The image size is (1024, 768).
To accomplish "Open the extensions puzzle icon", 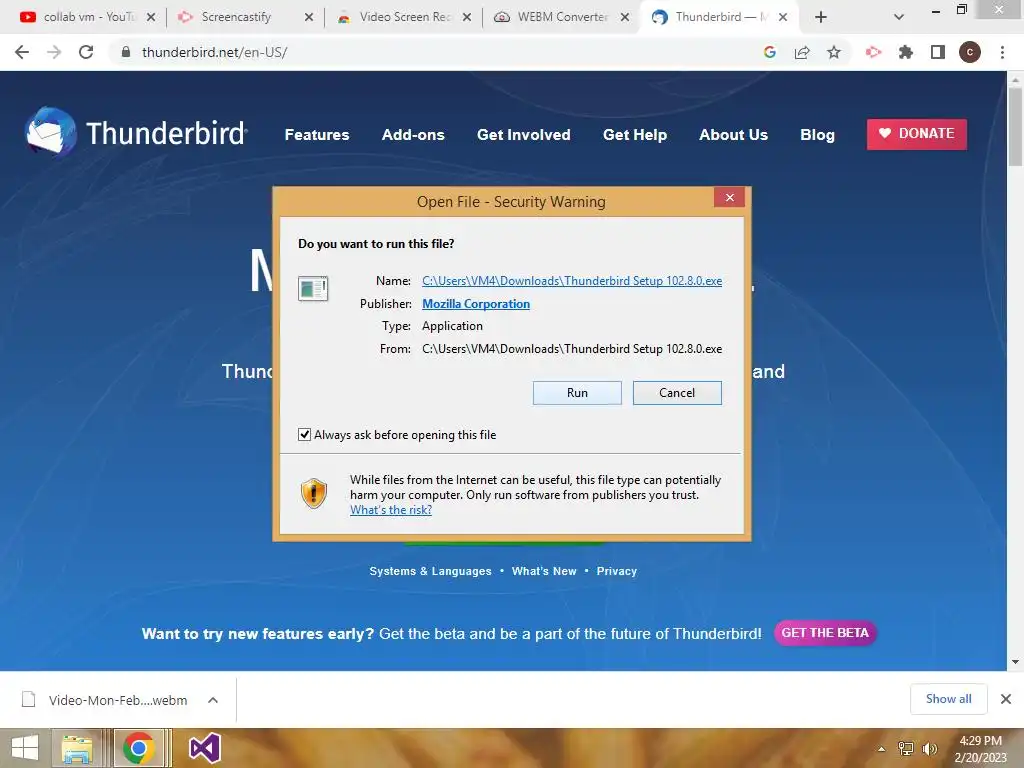I will click(905, 52).
